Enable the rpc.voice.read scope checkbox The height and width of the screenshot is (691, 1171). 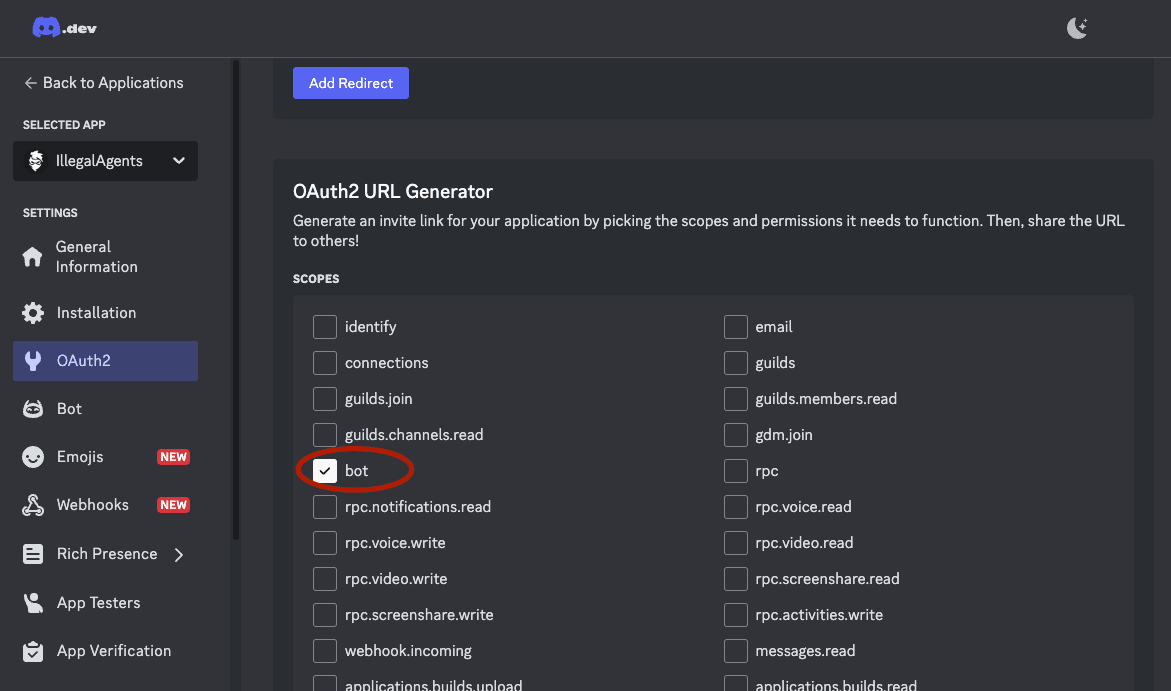pyautogui.click(x=736, y=506)
